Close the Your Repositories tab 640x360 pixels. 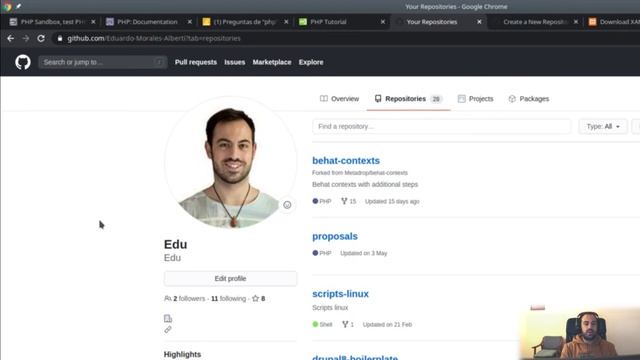click(479, 22)
